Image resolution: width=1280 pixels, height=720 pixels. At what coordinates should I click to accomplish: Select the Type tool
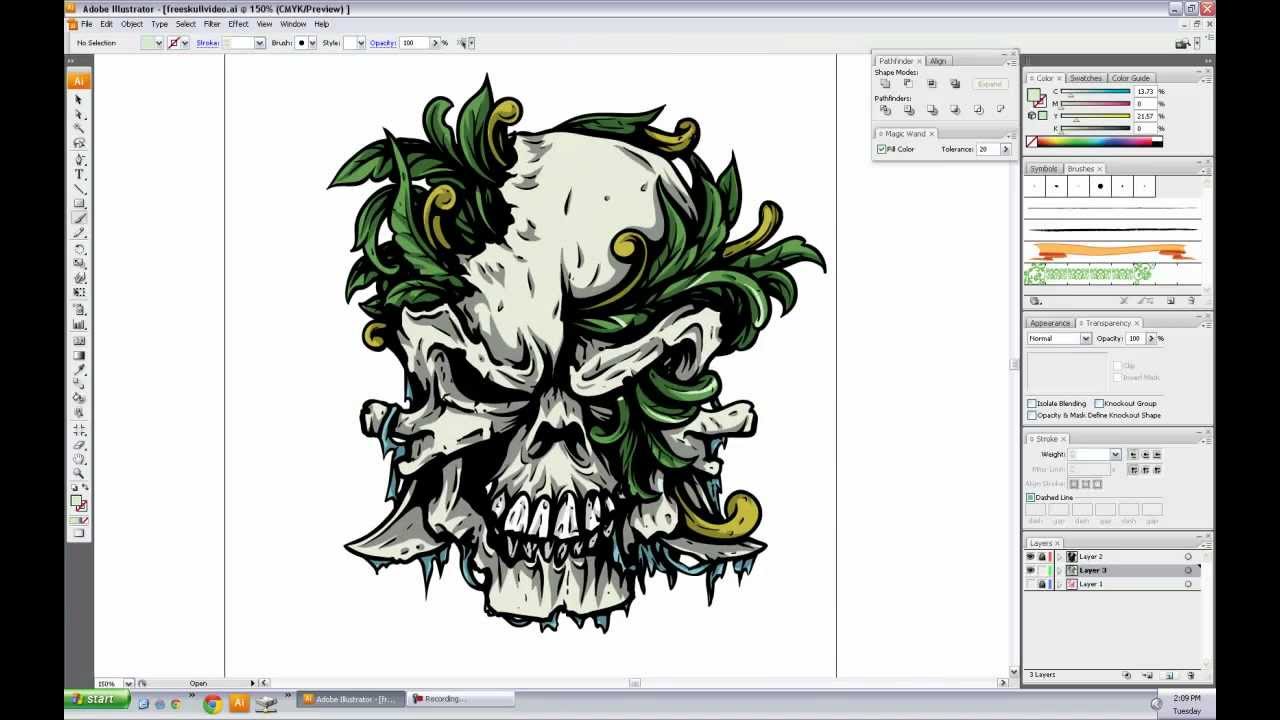click(x=79, y=173)
